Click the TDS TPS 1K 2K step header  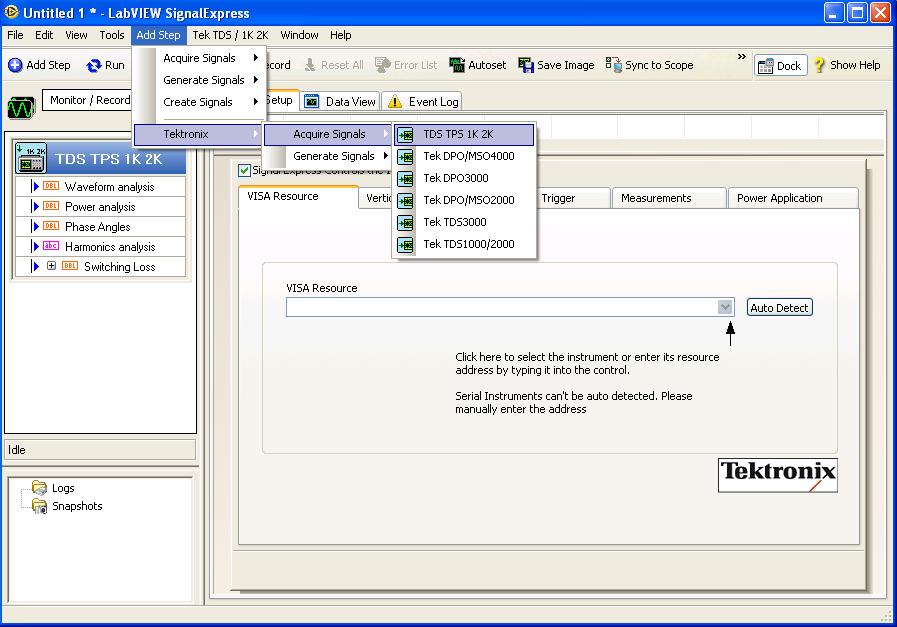tap(100, 158)
